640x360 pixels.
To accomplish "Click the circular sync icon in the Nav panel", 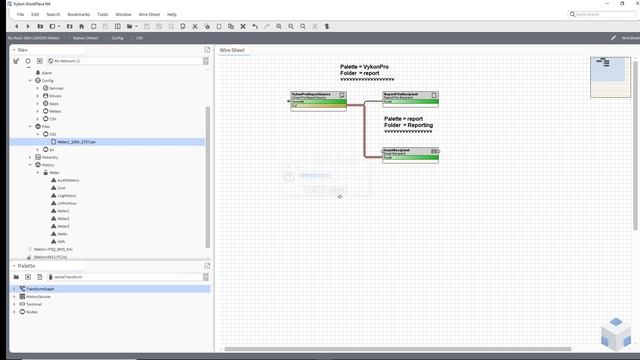I will coord(28,61).
